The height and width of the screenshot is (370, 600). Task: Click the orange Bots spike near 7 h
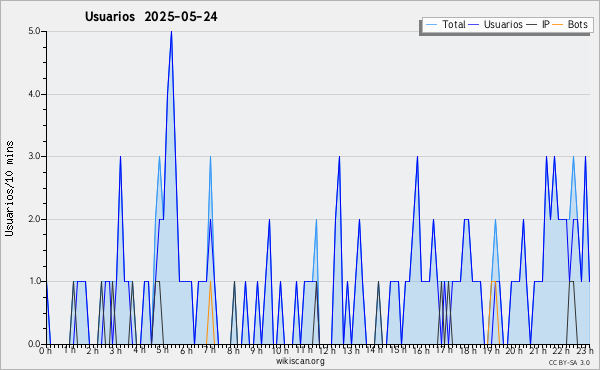click(210, 313)
